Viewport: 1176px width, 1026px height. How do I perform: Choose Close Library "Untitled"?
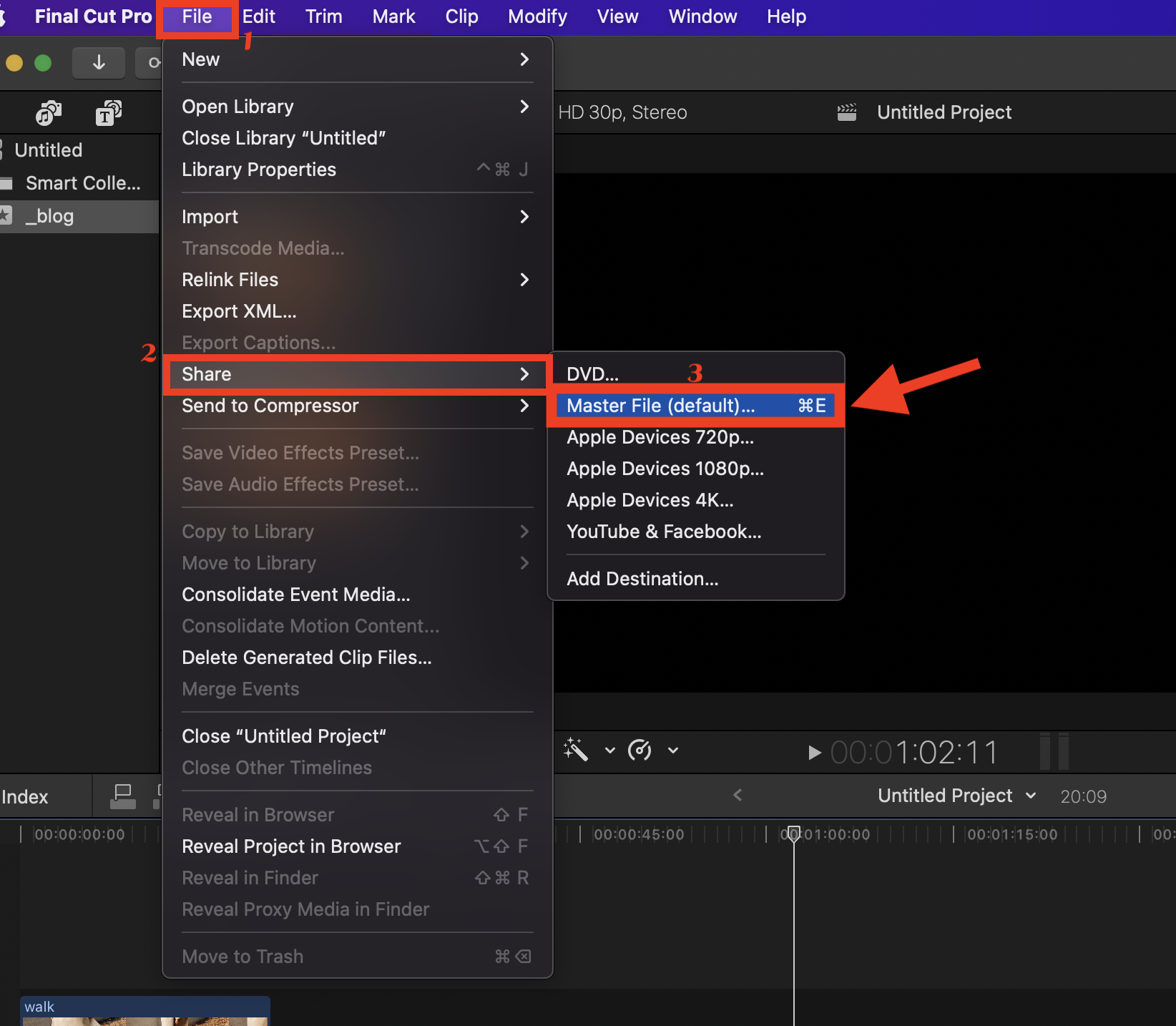click(357, 138)
